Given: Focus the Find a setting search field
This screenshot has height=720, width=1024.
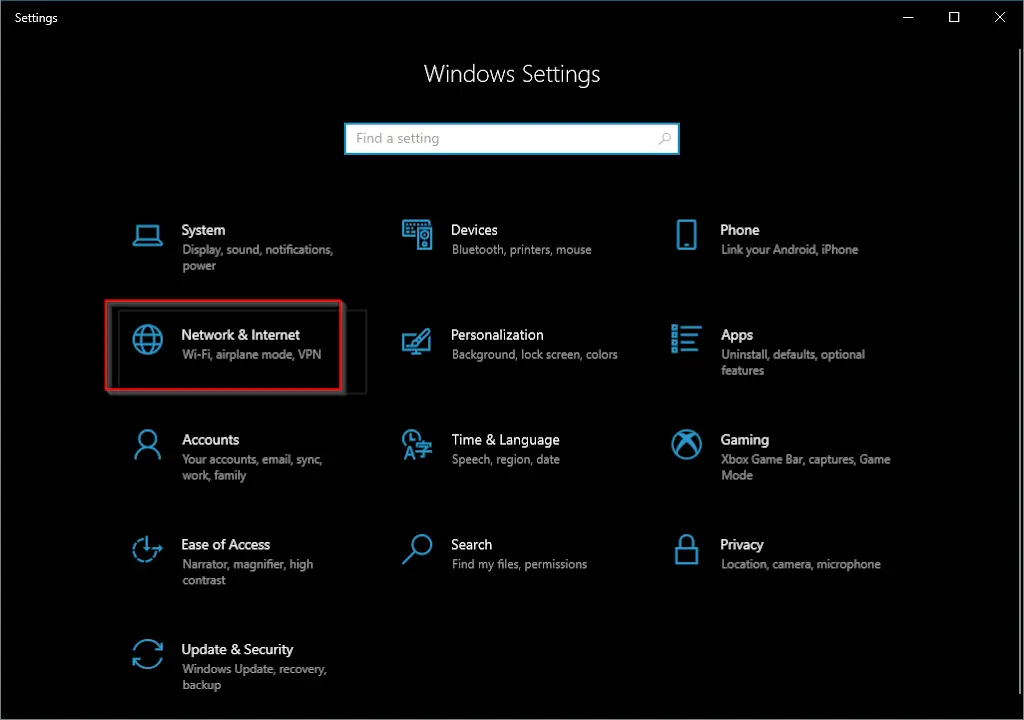Looking at the screenshot, I should tap(512, 139).
